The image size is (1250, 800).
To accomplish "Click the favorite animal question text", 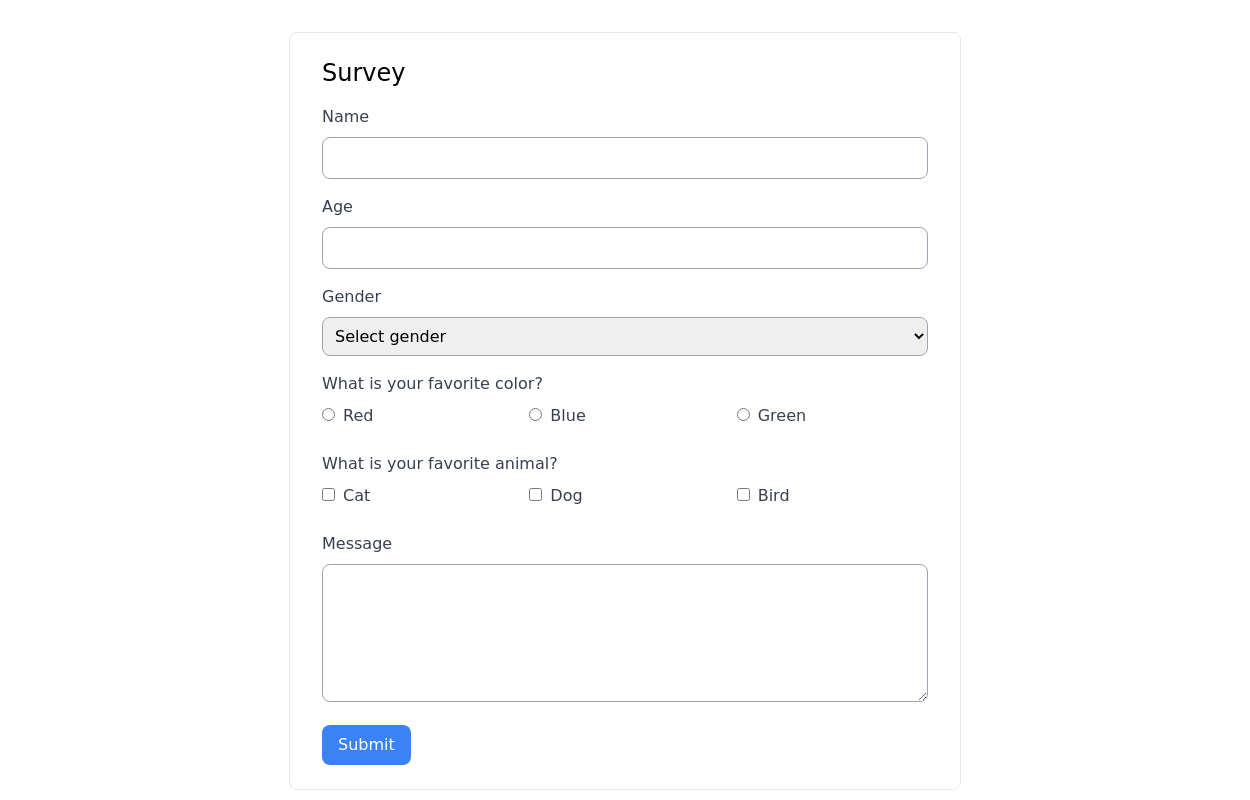I will coord(439,464).
